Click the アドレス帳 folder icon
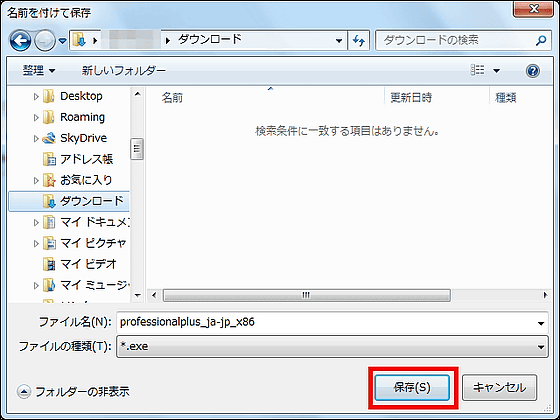The width and height of the screenshot is (560, 420). pyautogui.click(x=49, y=159)
